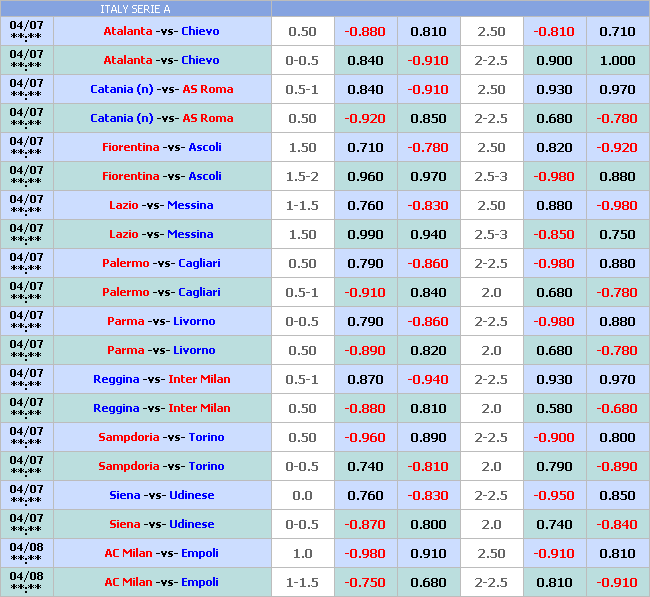Click Empoli in the 1.0 handicap row
This screenshot has width=650, height=597.
click(198, 554)
